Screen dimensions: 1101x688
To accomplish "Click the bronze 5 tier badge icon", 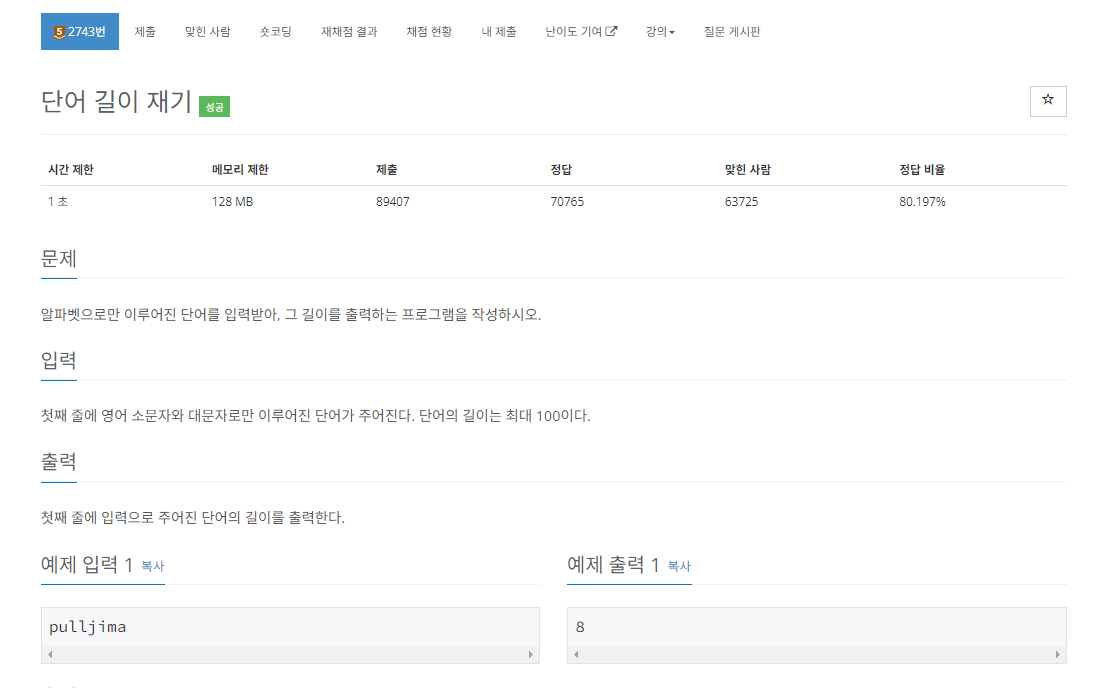I will 59,32.
